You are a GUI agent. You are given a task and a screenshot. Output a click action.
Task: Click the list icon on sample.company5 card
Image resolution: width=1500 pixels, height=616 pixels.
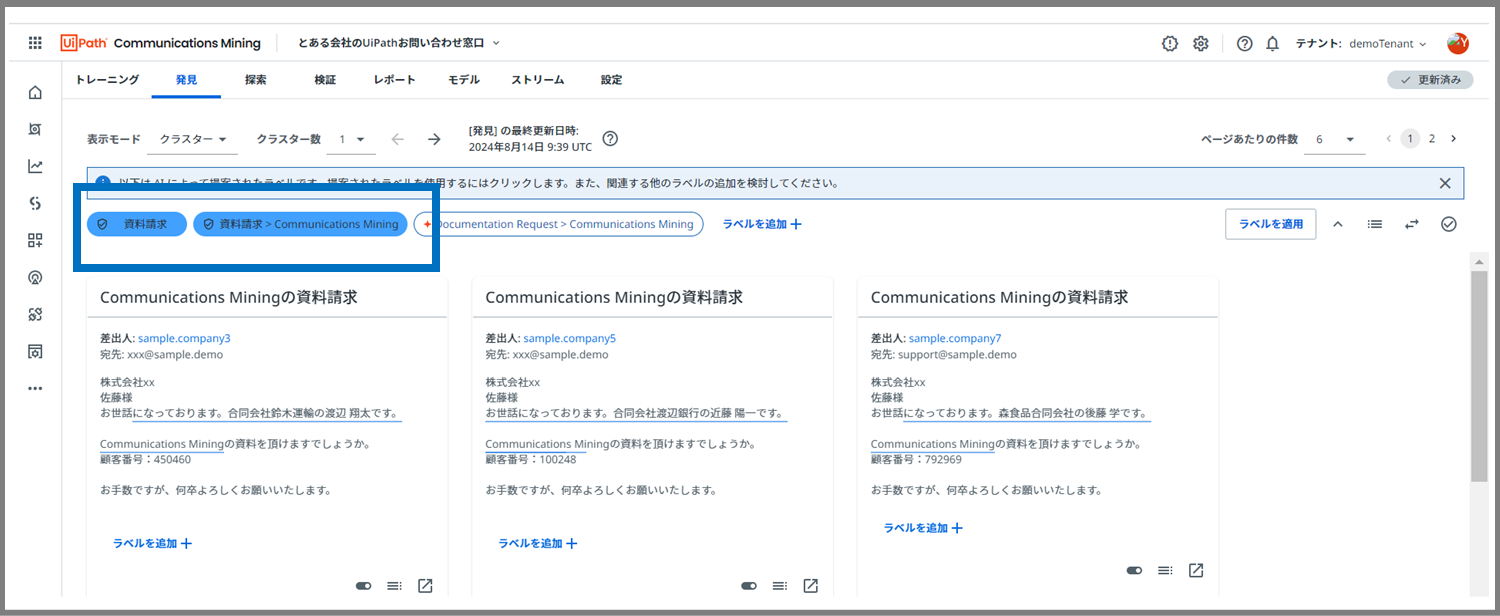click(780, 585)
